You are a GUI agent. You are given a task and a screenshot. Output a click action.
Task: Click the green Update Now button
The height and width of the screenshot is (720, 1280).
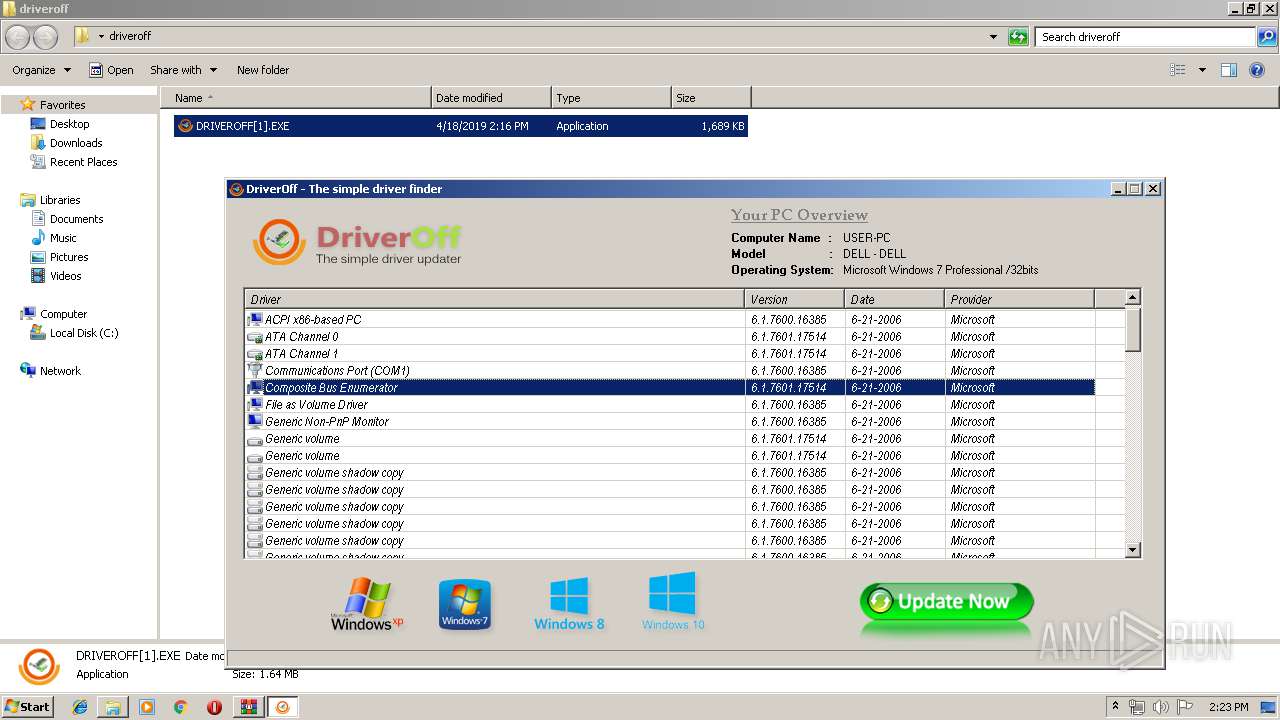coord(946,602)
